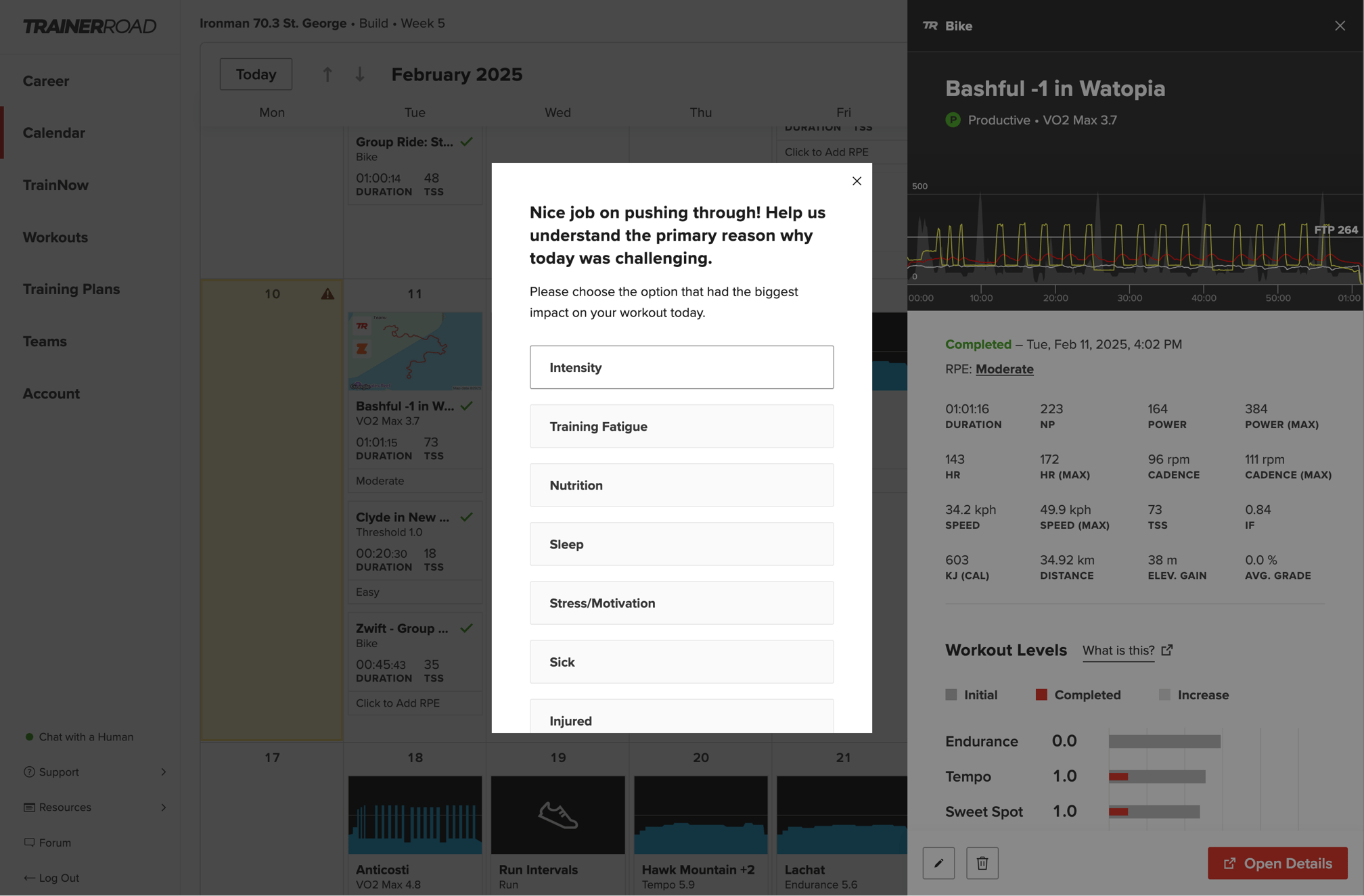The height and width of the screenshot is (896, 1364).
Task: Click the Increase legend swatch
Action: tap(1164, 694)
